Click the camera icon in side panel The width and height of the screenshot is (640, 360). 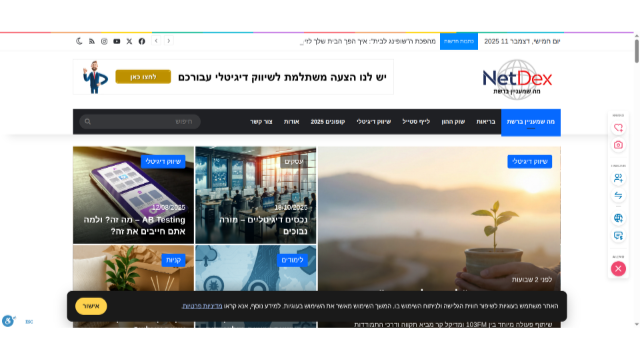(x=618, y=145)
